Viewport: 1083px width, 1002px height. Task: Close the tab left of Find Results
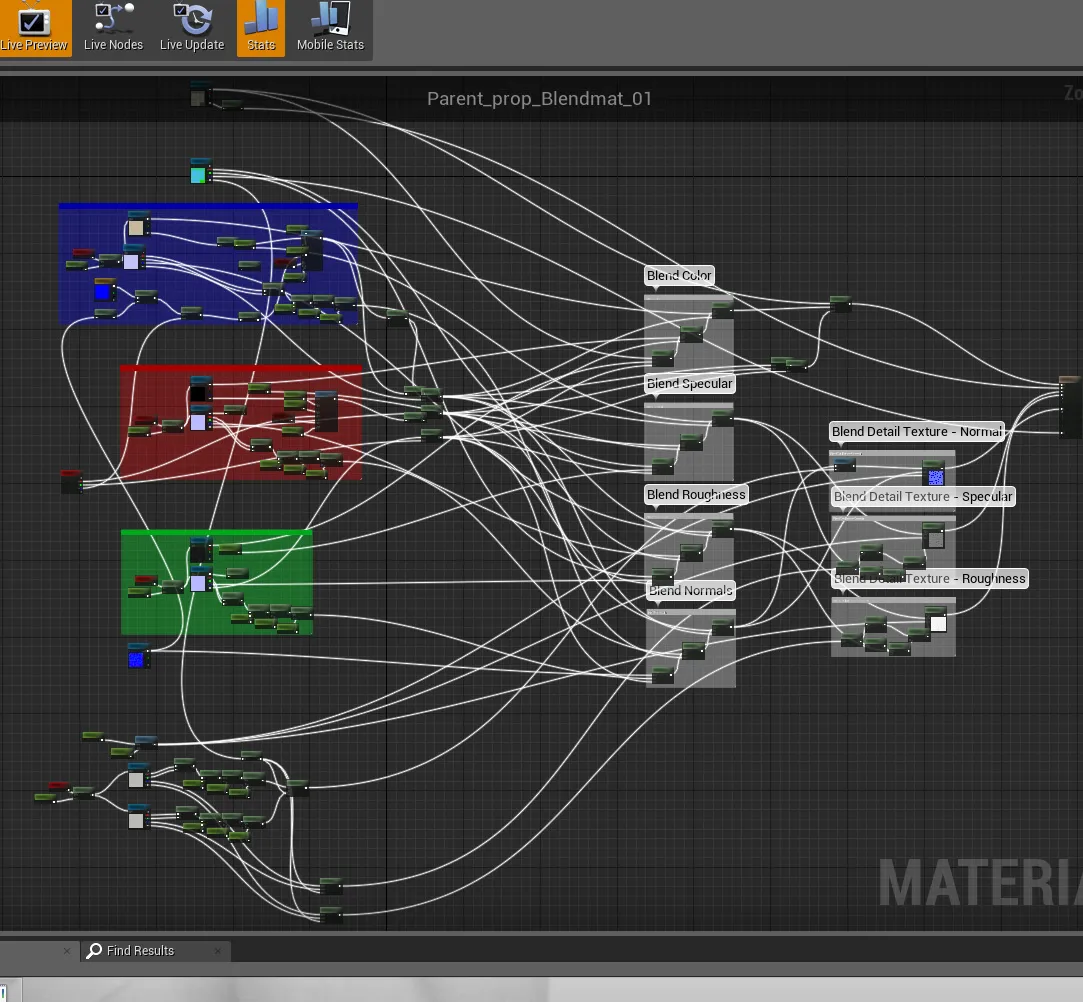click(x=66, y=951)
